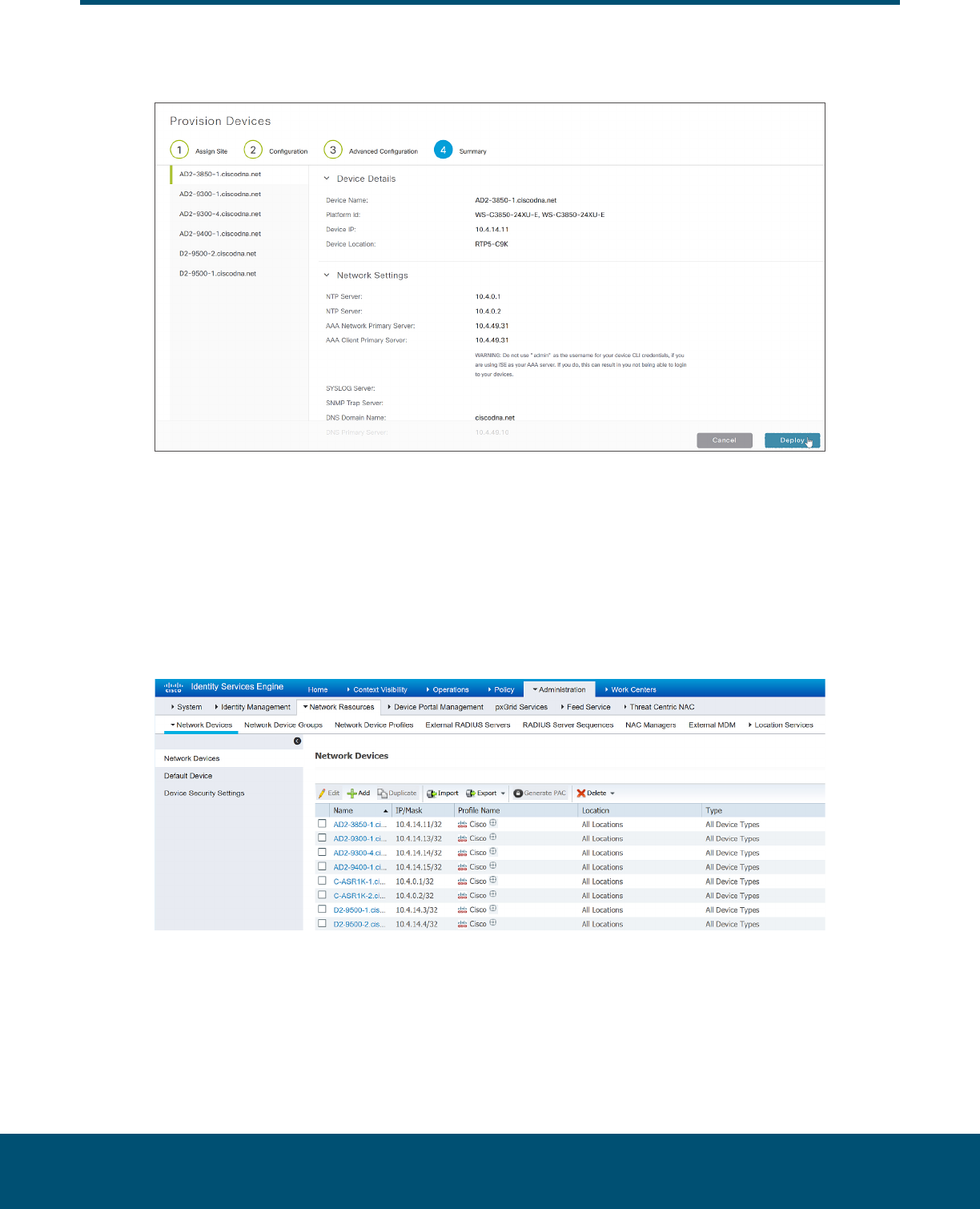Image resolution: width=980 pixels, height=1209 pixels.
Task: Click the Name column sort arrow
Action: pyautogui.click(x=386, y=811)
